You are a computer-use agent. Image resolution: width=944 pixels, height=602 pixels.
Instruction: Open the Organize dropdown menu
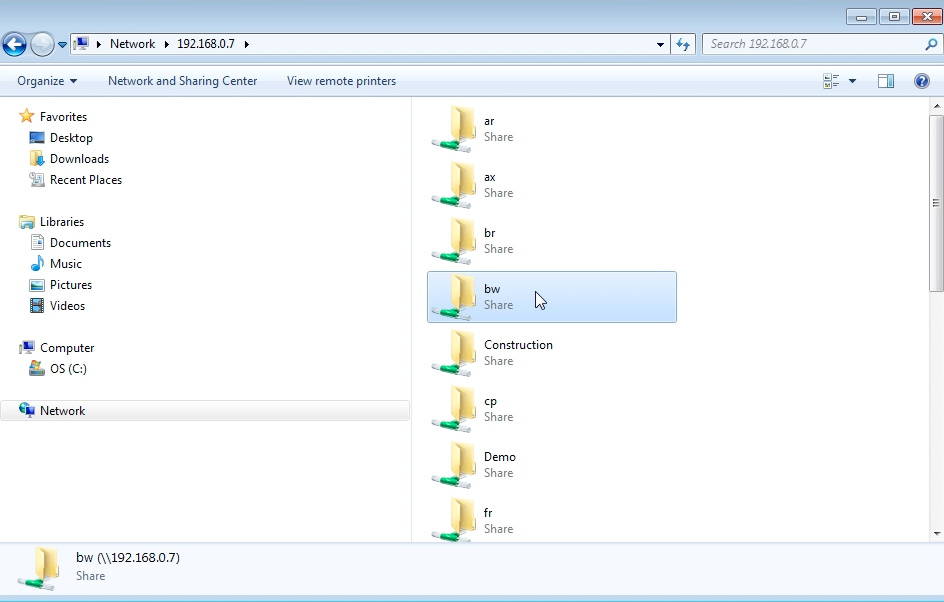[x=46, y=81]
